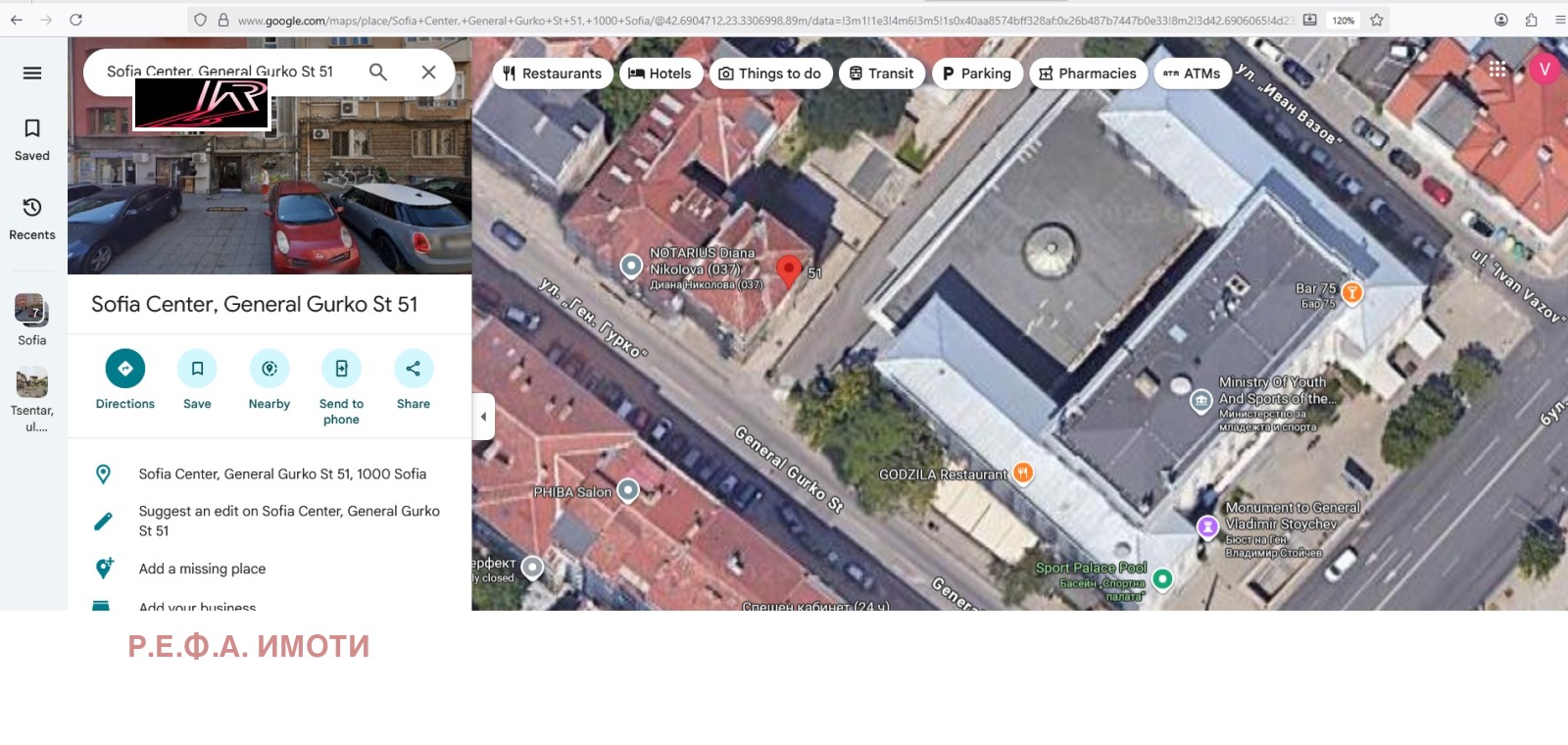Open the Google Maps hamburger menu
This screenshot has height=745, width=1568.
pos(32,74)
